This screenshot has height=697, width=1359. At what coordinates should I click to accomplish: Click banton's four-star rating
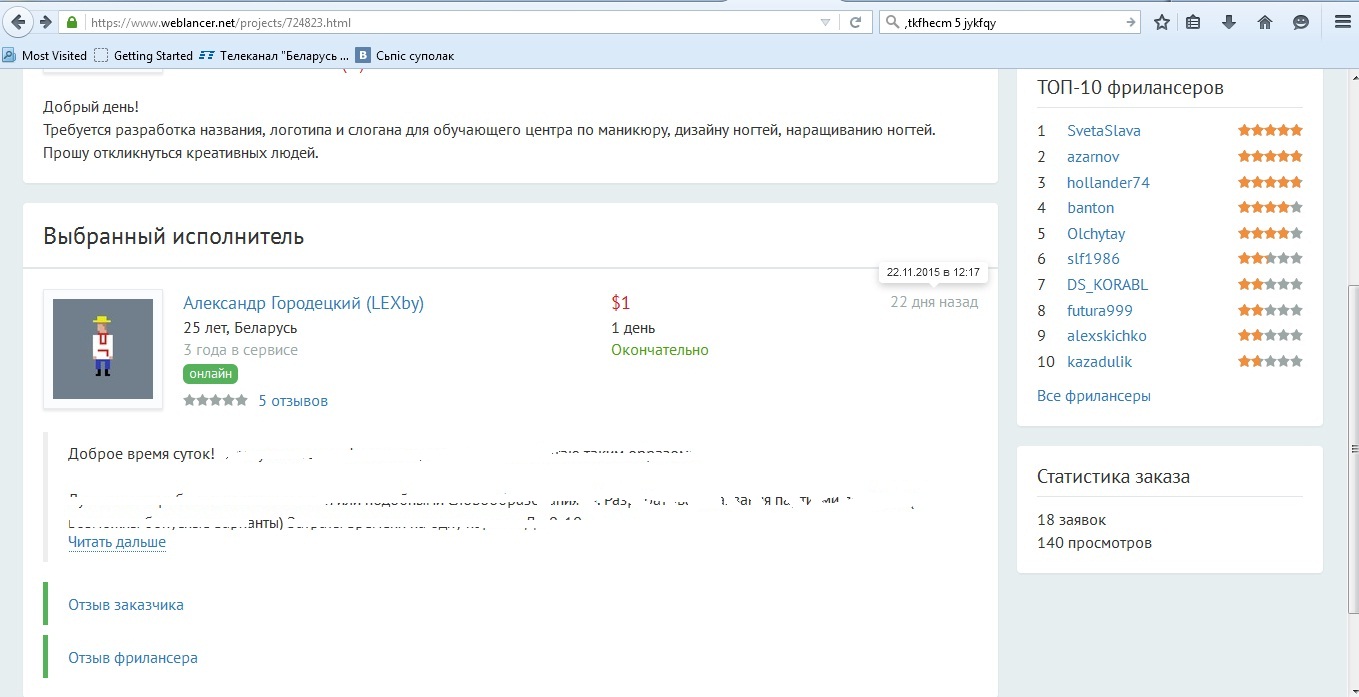1270,207
